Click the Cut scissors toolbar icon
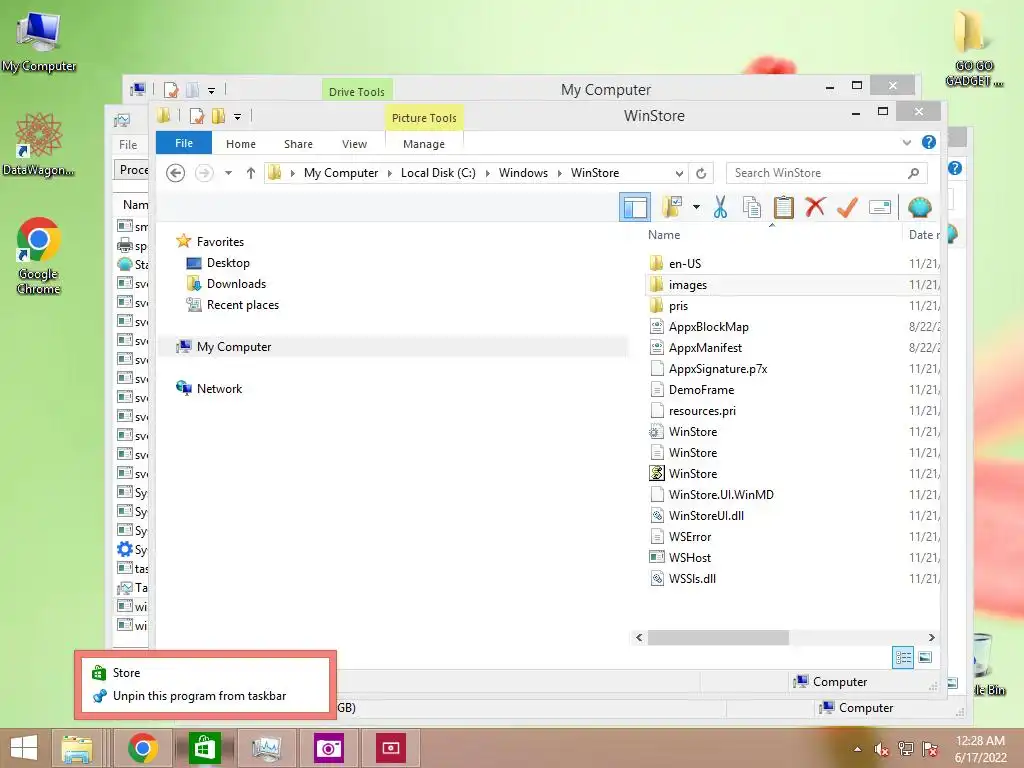Viewport: 1024px width, 768px height. (x=720, y=208)
